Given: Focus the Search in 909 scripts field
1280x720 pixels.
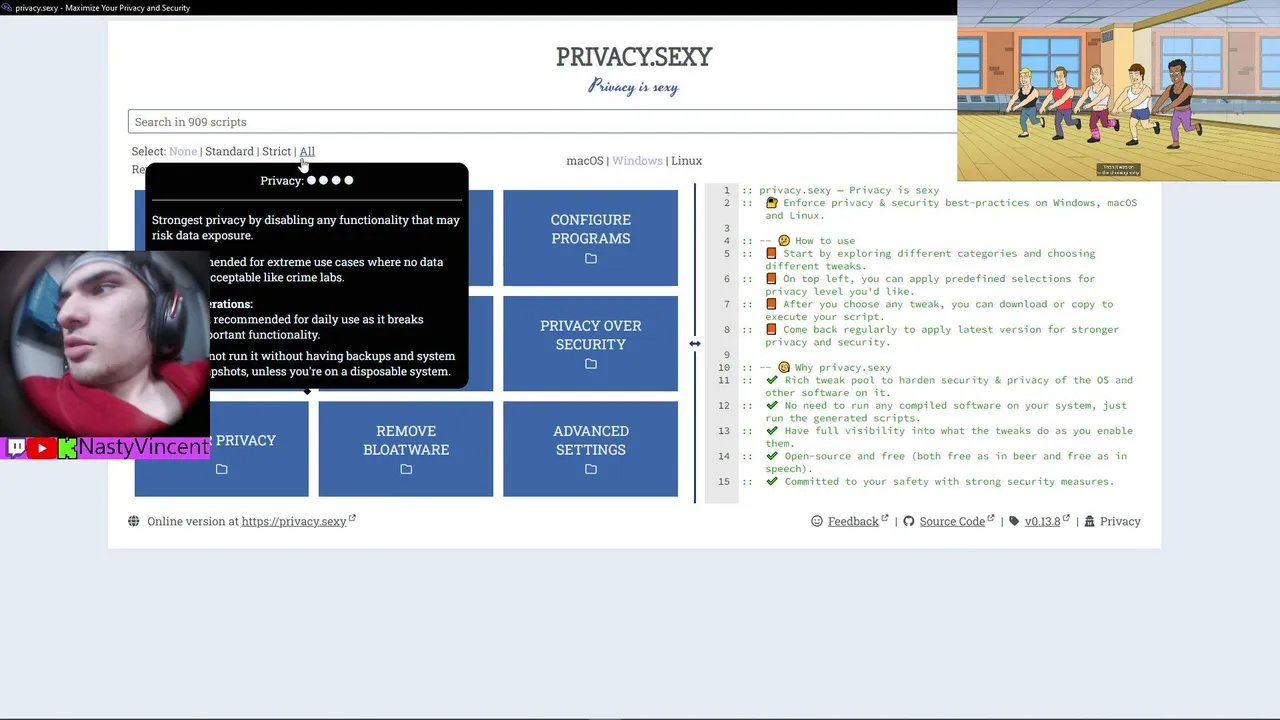Looking at the screenshot, I should [543, 122].
